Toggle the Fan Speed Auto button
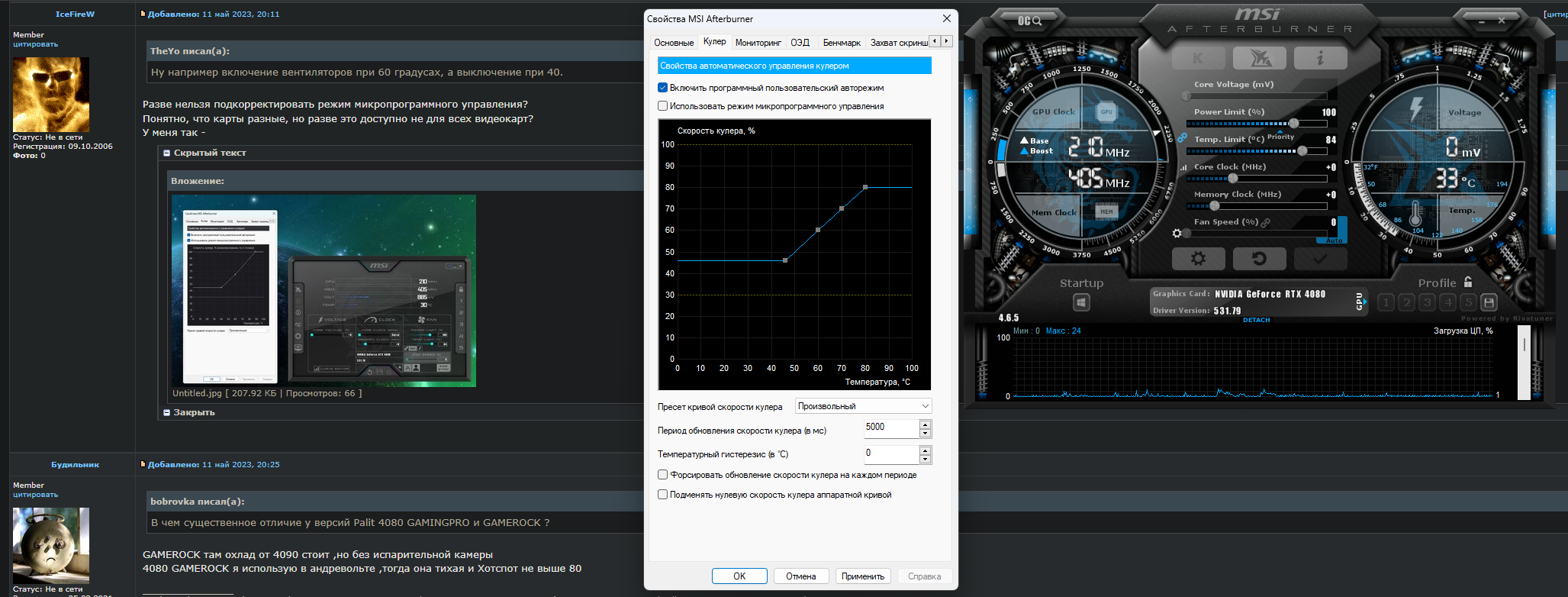This screenshot has width=1568, height=597. 1334,240
